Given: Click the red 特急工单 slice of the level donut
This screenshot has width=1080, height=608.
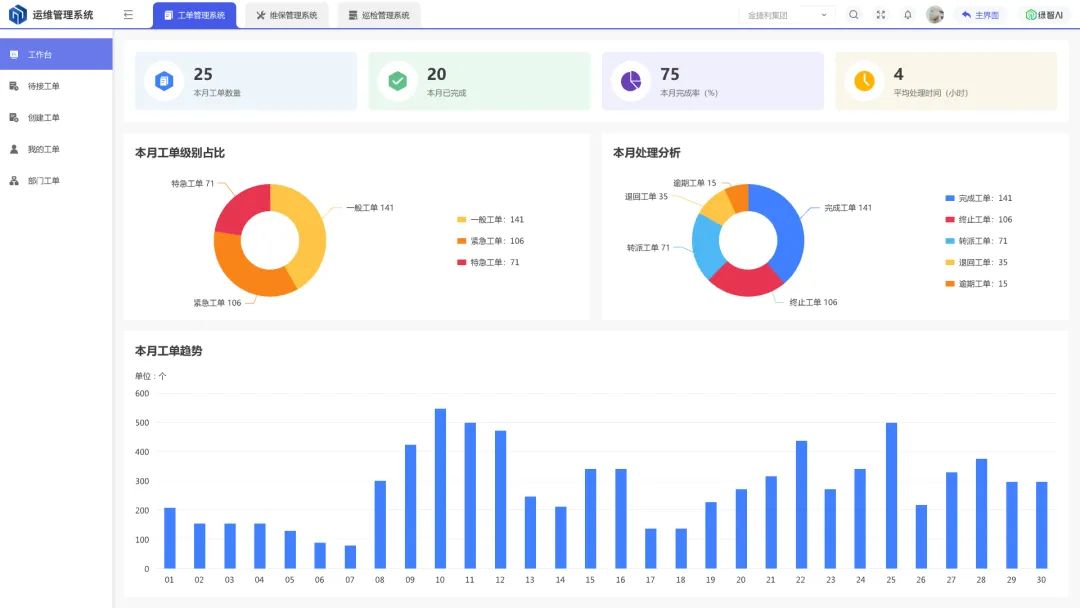Looking at the screenshot, I should [240, 208].
